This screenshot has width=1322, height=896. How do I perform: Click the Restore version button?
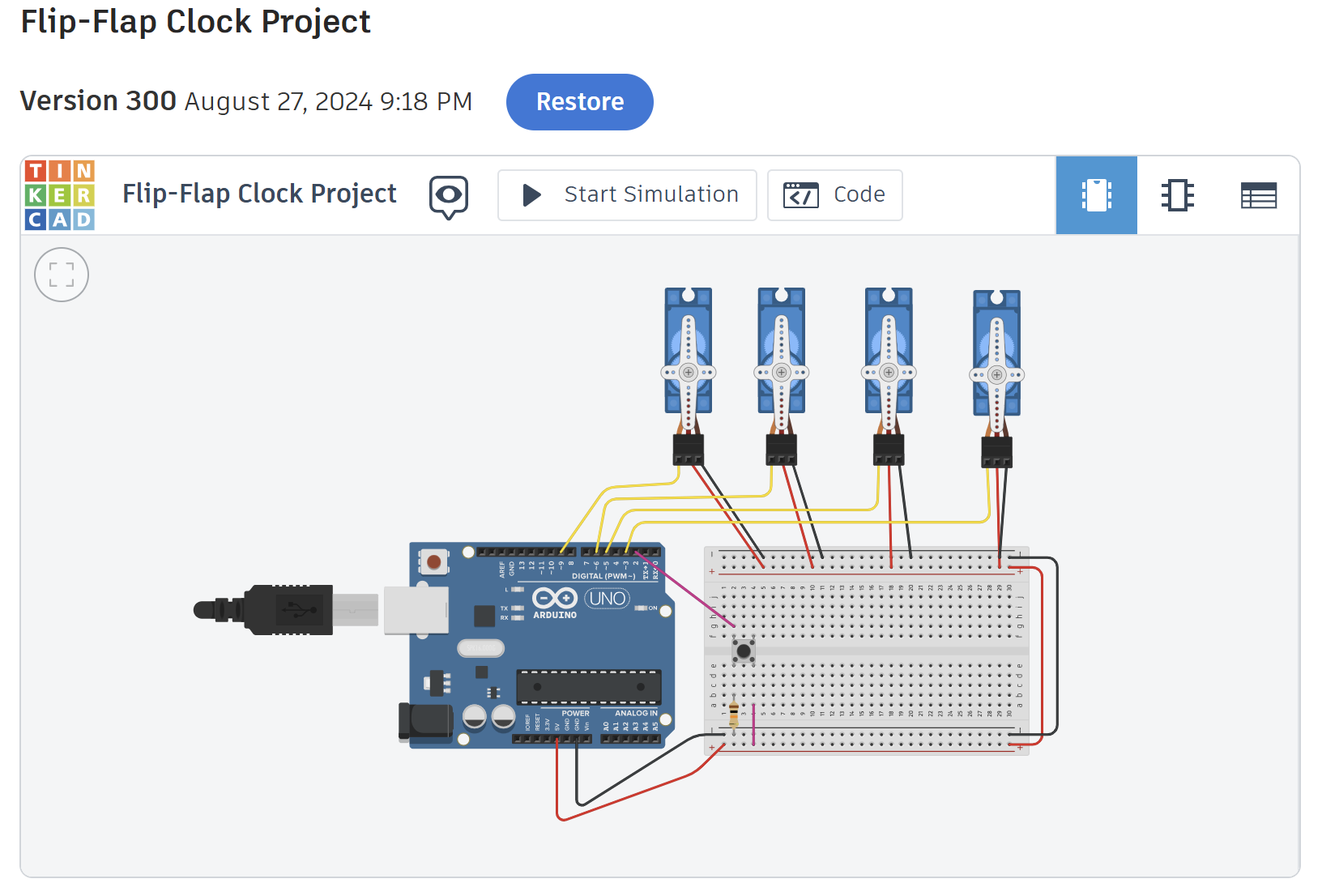click(579, 102)
